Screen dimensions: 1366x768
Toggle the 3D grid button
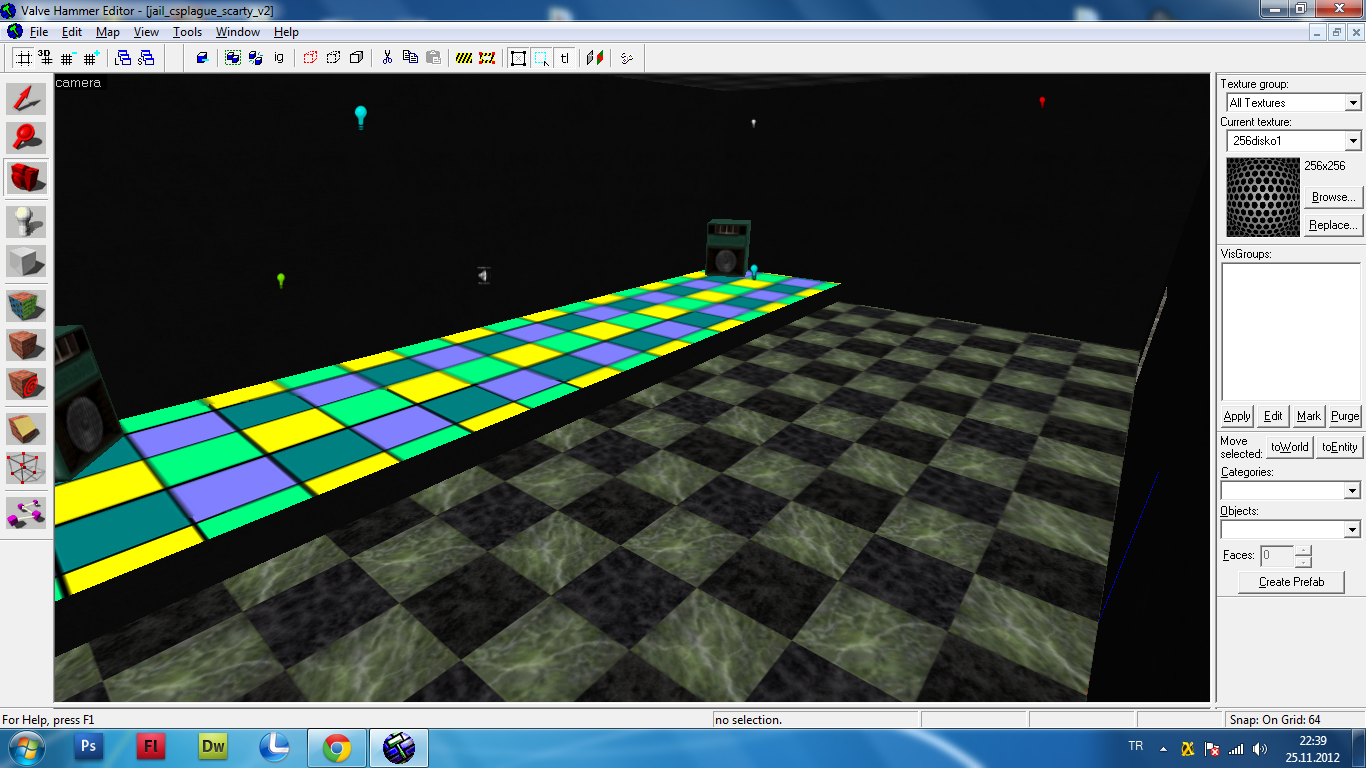click(x=45, y=58)
